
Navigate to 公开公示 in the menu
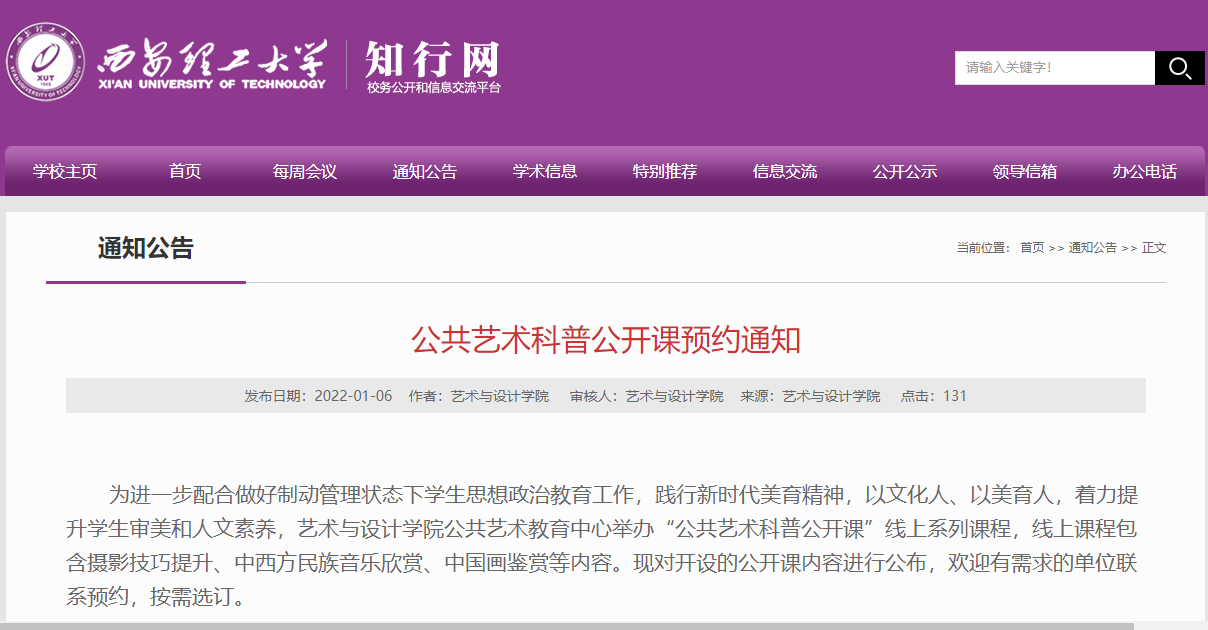[905, 171]
